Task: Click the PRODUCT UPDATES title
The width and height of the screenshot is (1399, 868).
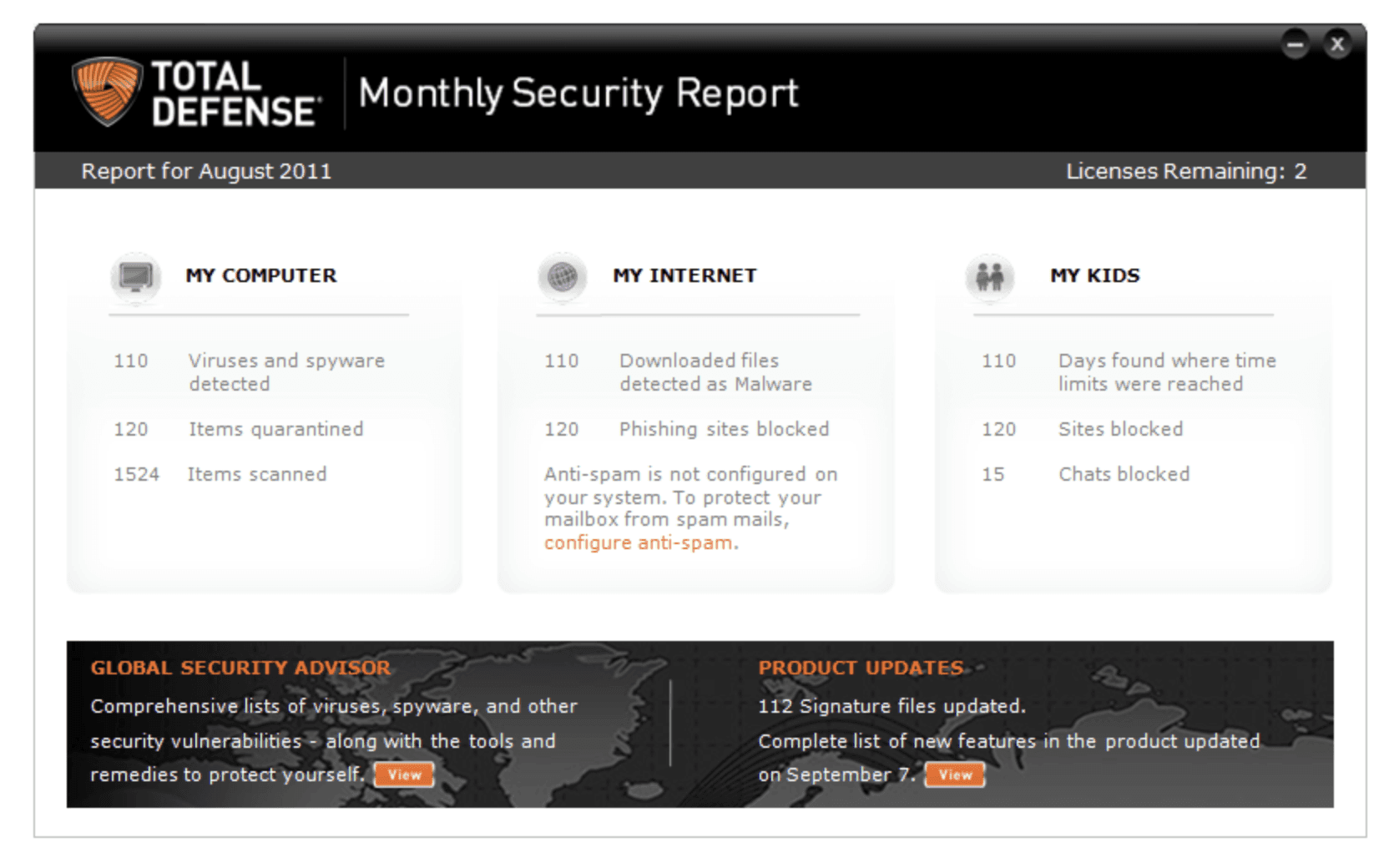Action: [x=861, y=668]
